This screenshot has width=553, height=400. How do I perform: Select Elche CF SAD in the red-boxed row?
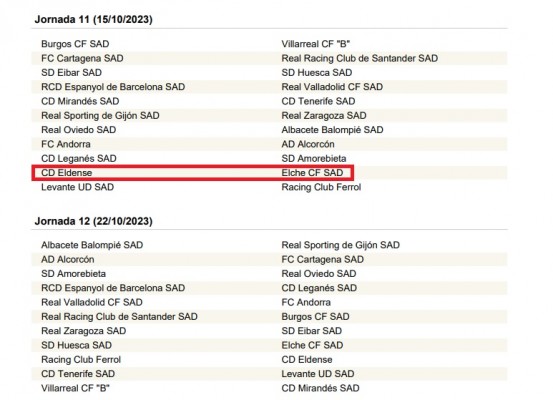[x=312, y=173]
